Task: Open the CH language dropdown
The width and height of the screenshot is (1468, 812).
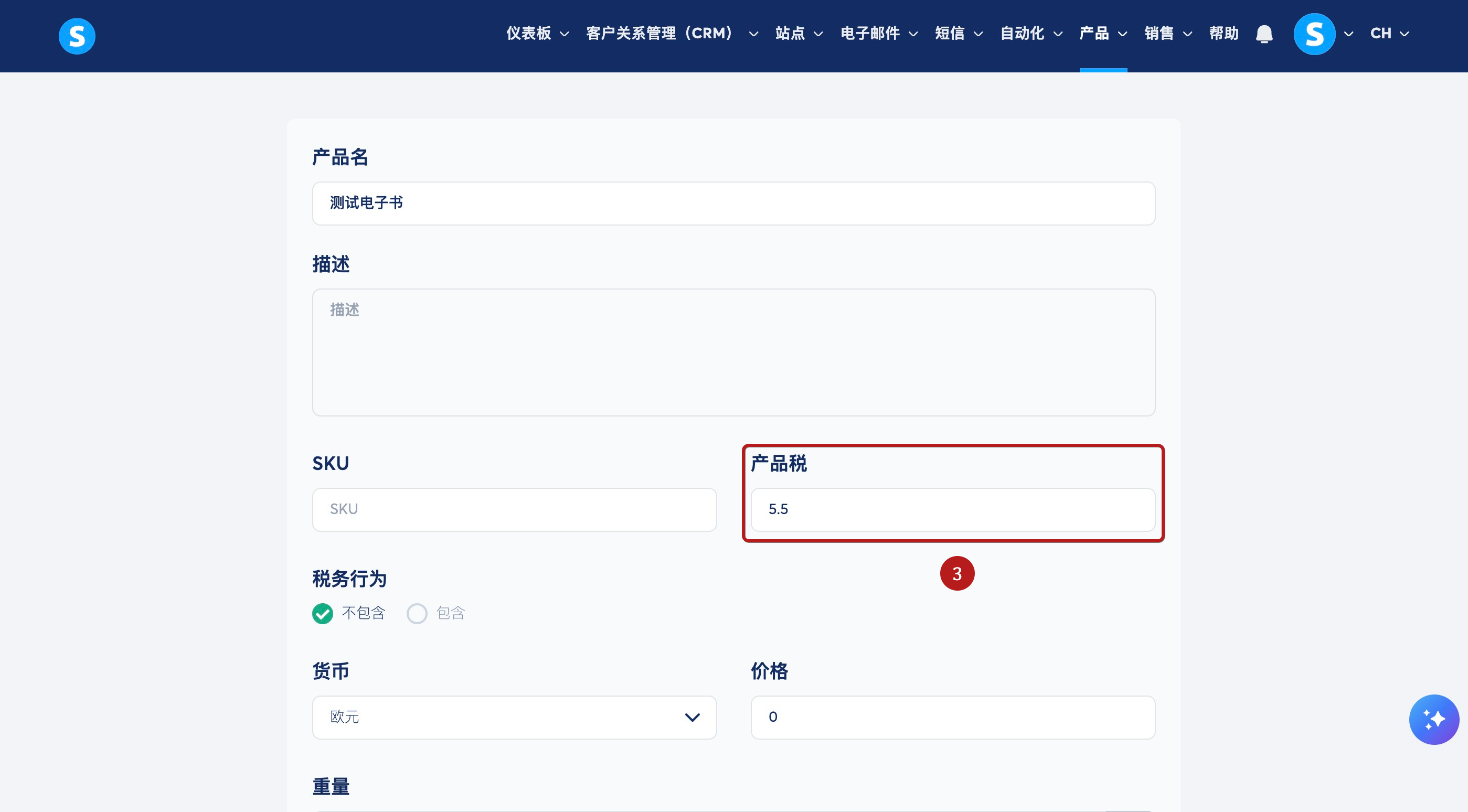Action: pos(1389,34)
